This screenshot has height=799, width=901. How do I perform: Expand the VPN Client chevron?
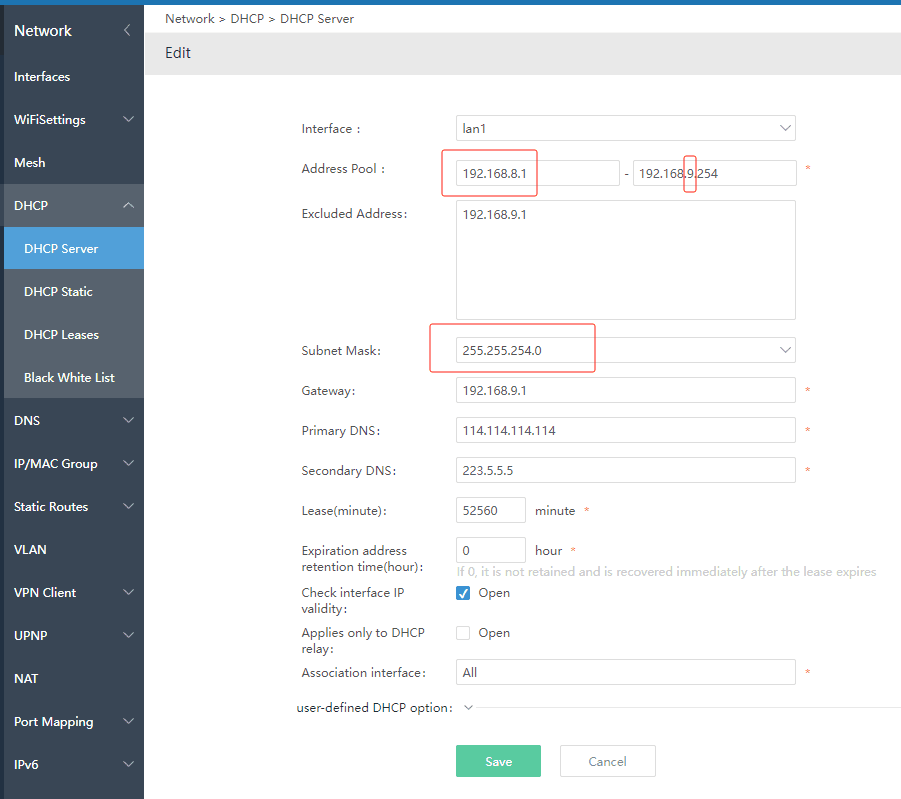tap(129, 592)
